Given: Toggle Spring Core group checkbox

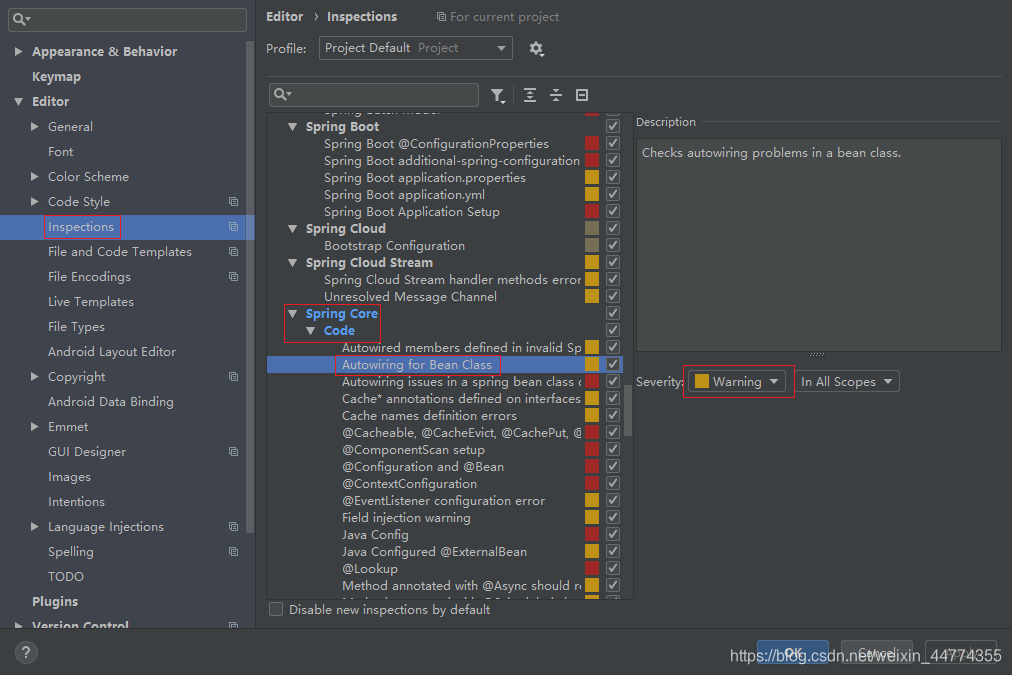Looking at the screenshot, I should 613,313.
